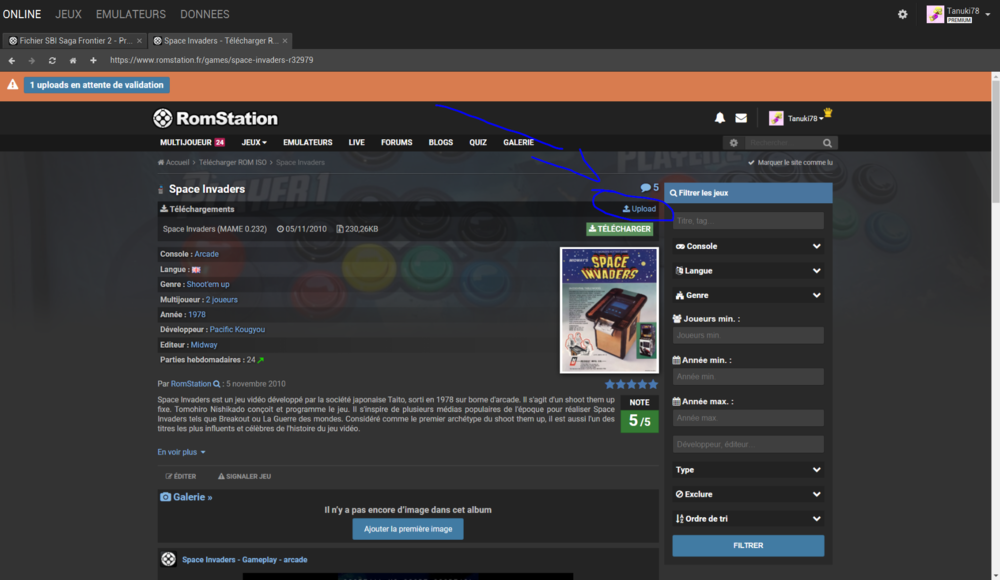Click the green TÉLÉCHARGER button
Viewport: 1000px width, 580px height.
pyautogui.click(x=619, y=229)
